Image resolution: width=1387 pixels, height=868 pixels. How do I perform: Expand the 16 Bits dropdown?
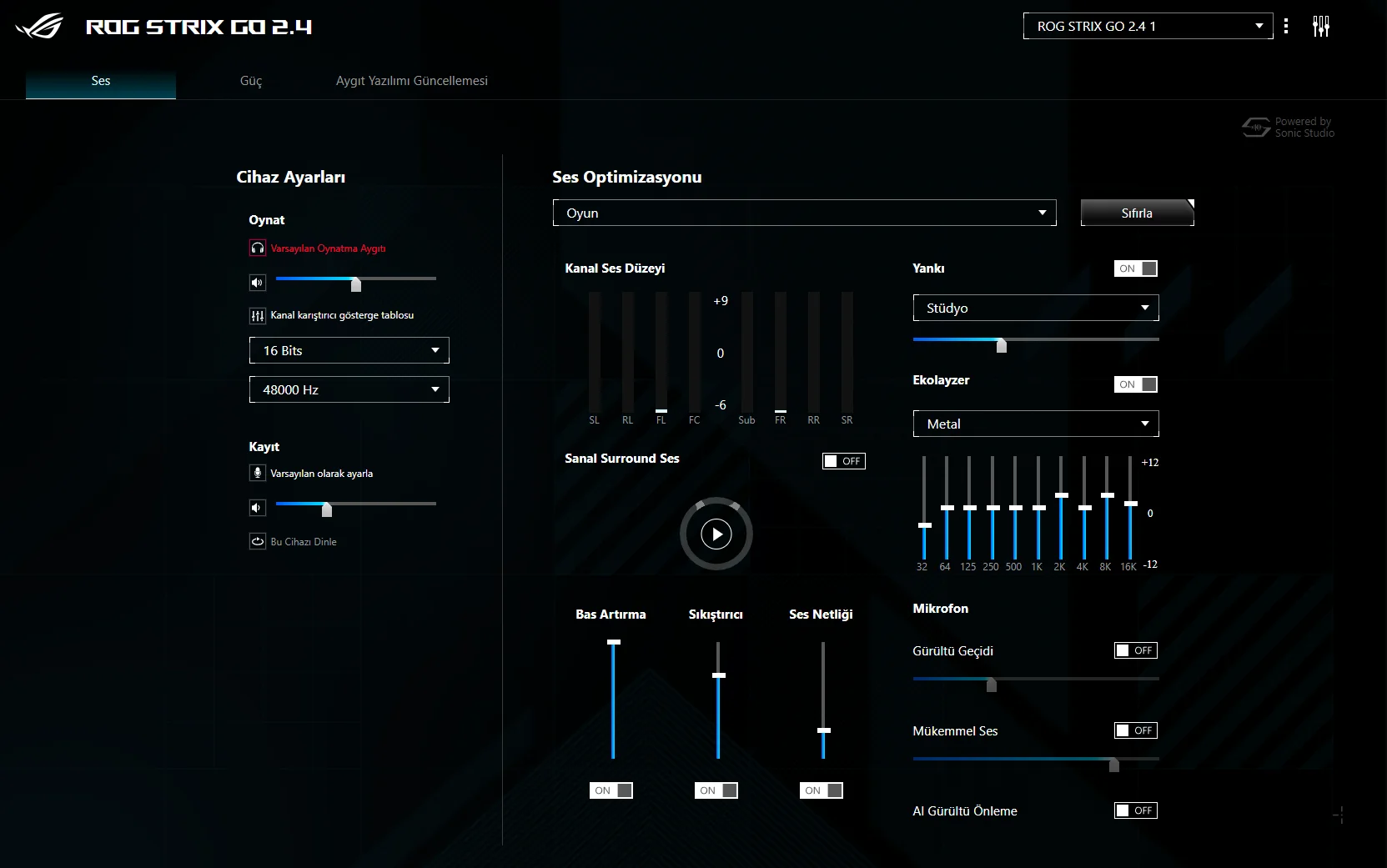349,350
